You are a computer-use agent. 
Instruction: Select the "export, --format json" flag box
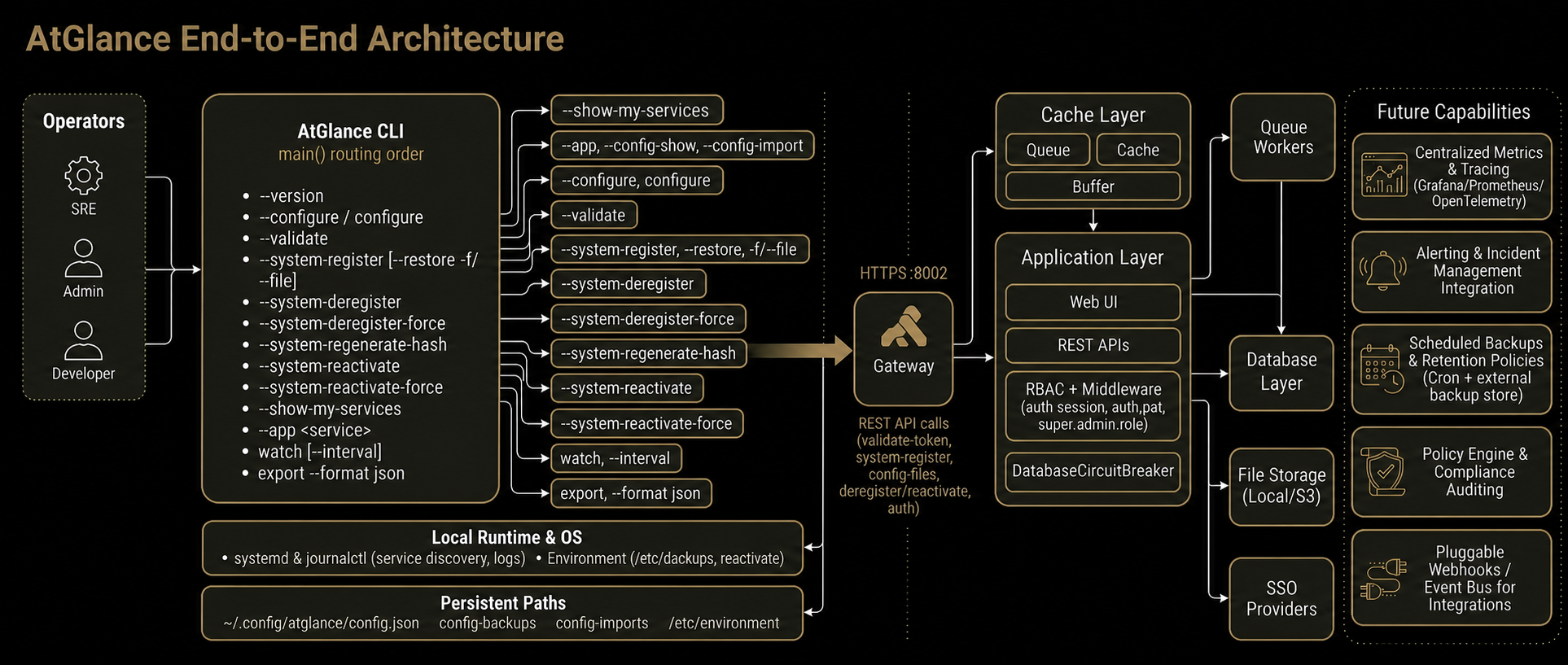pyautogui.click(x=631, y=492)
